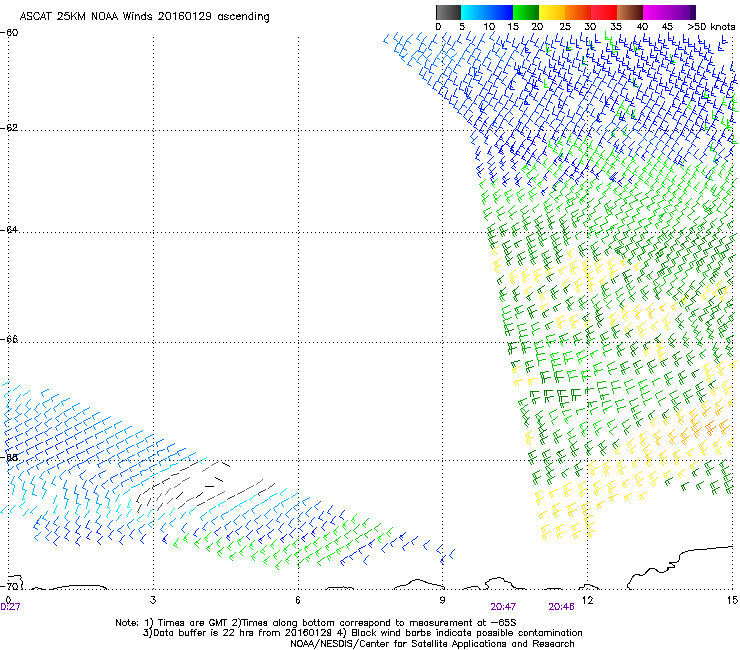Viewport: 740px width, 650px height.
Task: Click the -66 latitude axis label
Action: tap(9, 339)
